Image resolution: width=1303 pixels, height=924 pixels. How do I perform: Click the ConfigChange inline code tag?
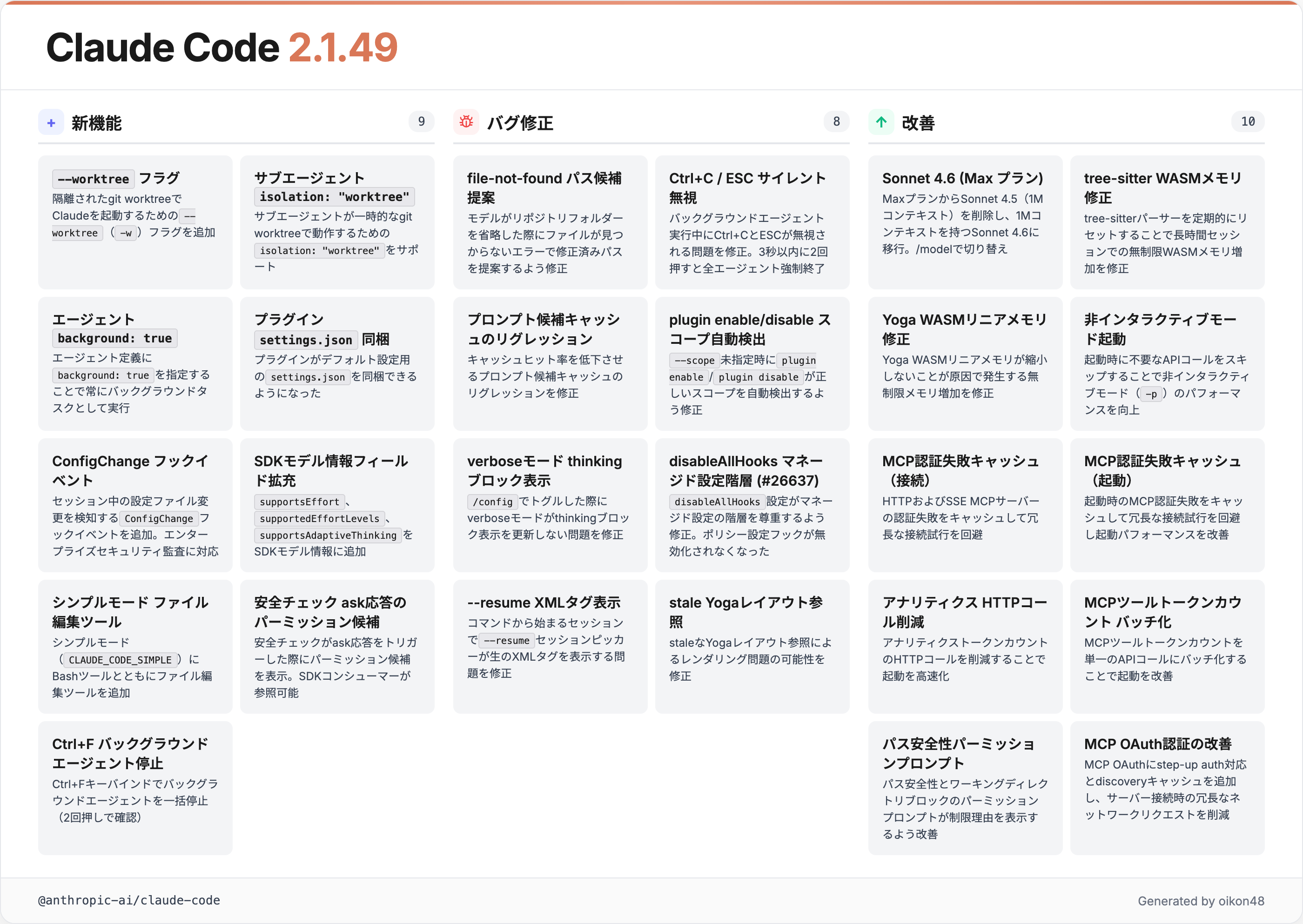click(x=159, y=519)
